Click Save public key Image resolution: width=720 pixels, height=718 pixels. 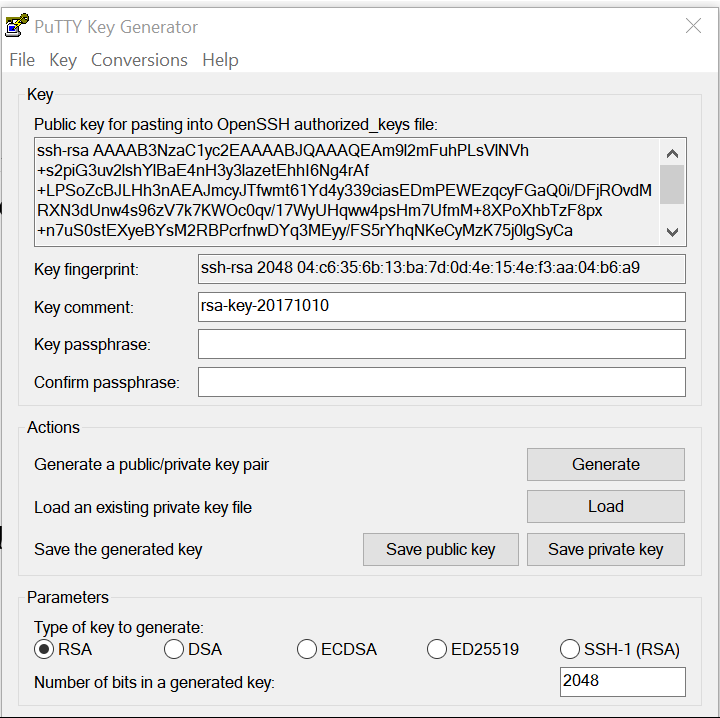pos(441,549)
